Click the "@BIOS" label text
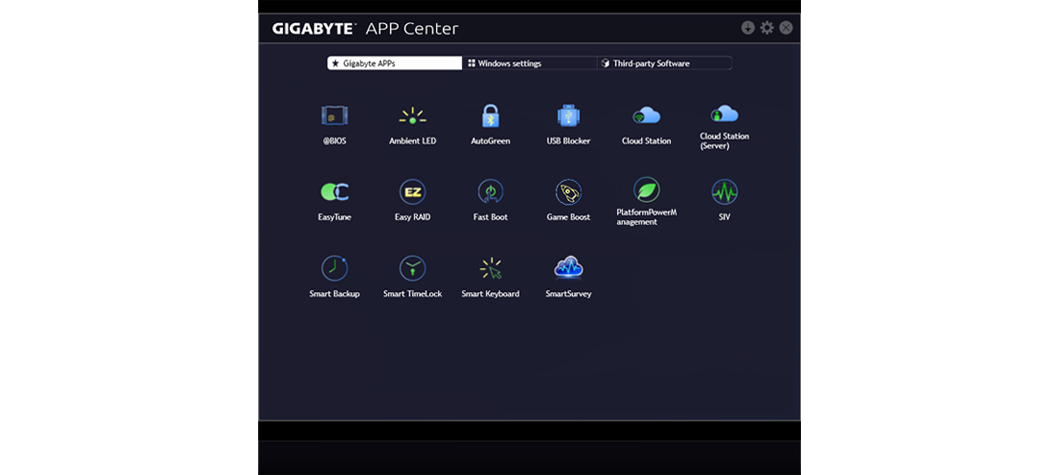The height and width of the screenshot is (475, 1060). (x=335, y=141)
